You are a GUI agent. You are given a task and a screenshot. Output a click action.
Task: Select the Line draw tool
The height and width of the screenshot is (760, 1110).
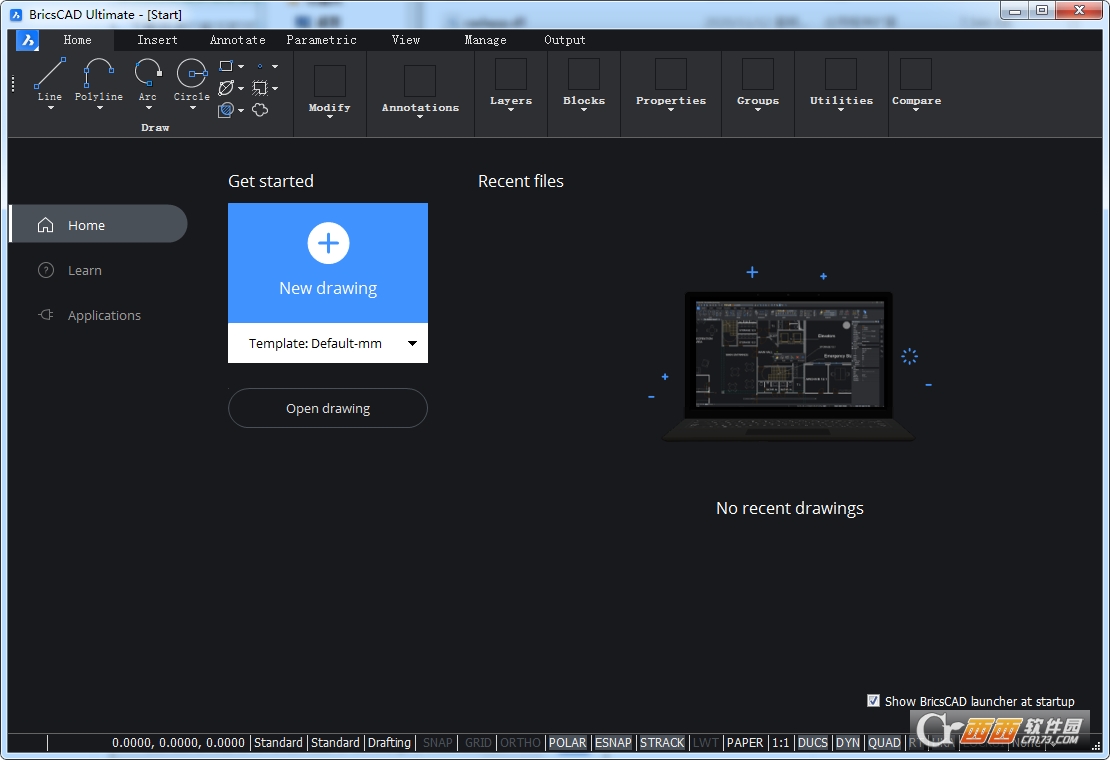click(x=50, y=74)
